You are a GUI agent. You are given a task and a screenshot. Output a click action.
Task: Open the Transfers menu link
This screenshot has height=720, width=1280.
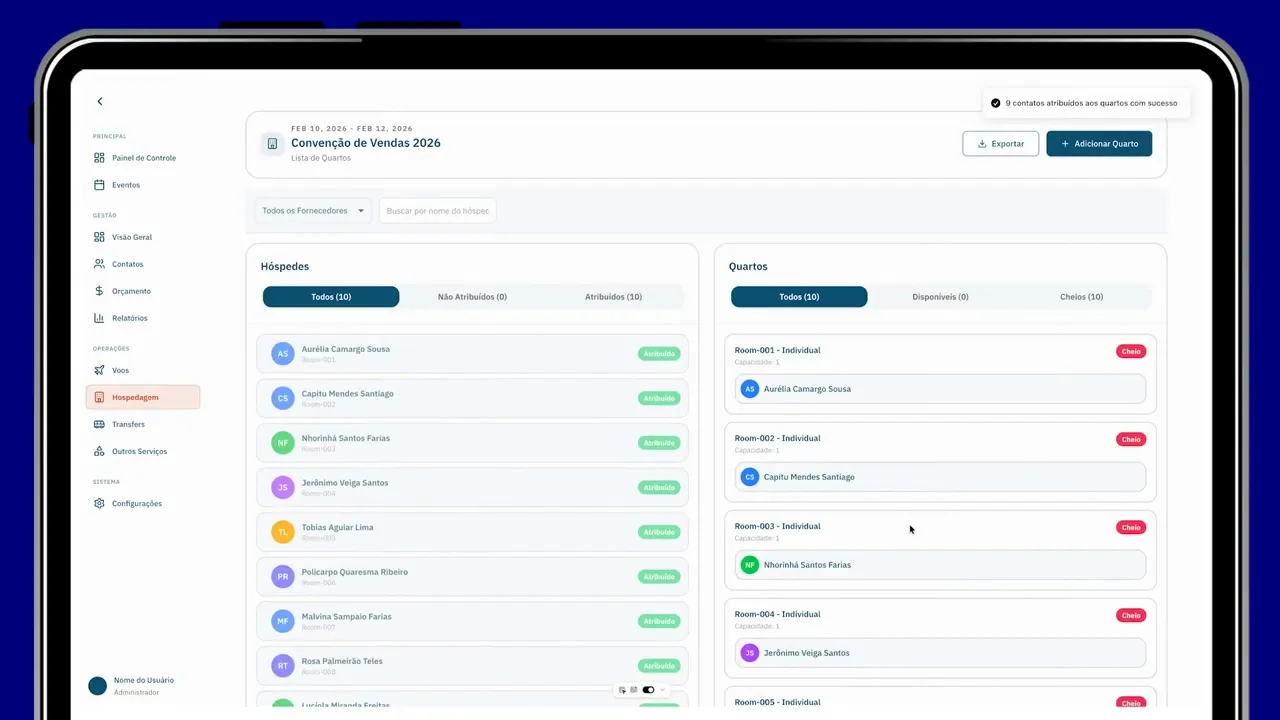(x=129, y=424)
